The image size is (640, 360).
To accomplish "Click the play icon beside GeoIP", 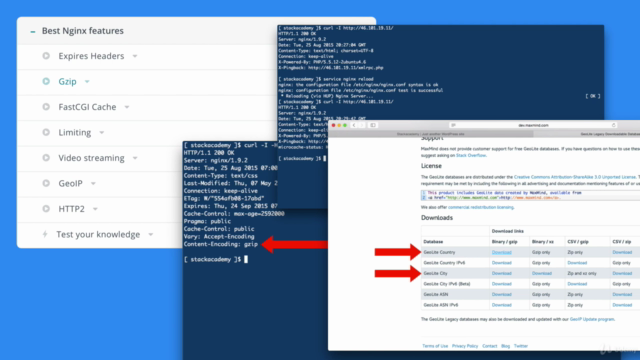I will (x=46, y=183).
